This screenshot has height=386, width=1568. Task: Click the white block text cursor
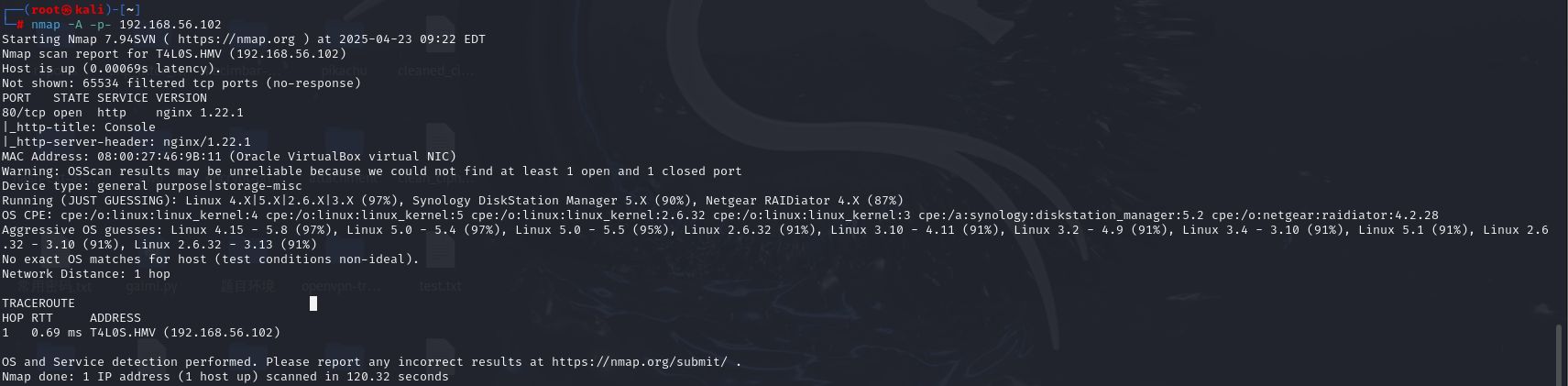pos(313,303)
